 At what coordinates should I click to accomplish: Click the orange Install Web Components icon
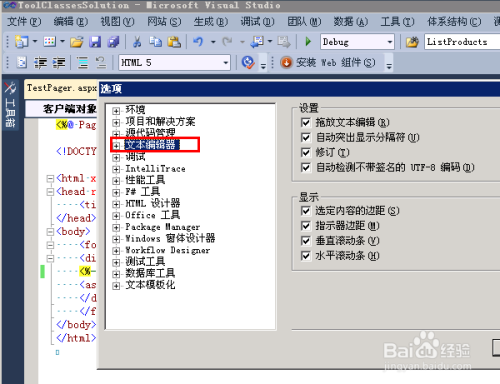[x=286, y=63]
